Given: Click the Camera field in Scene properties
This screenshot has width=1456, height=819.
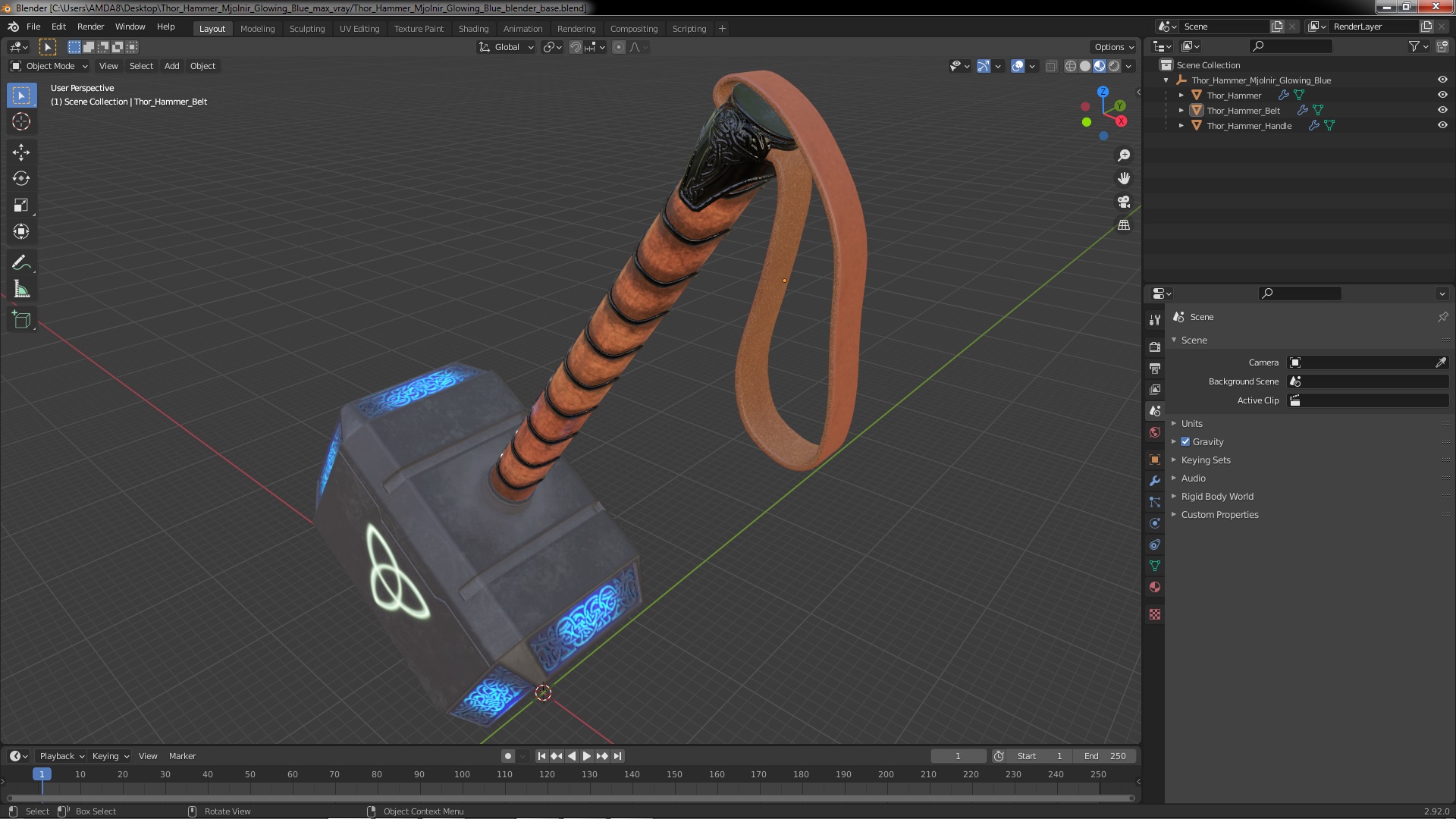Looking at the screenshot, I should click(x=1368, y=362).
